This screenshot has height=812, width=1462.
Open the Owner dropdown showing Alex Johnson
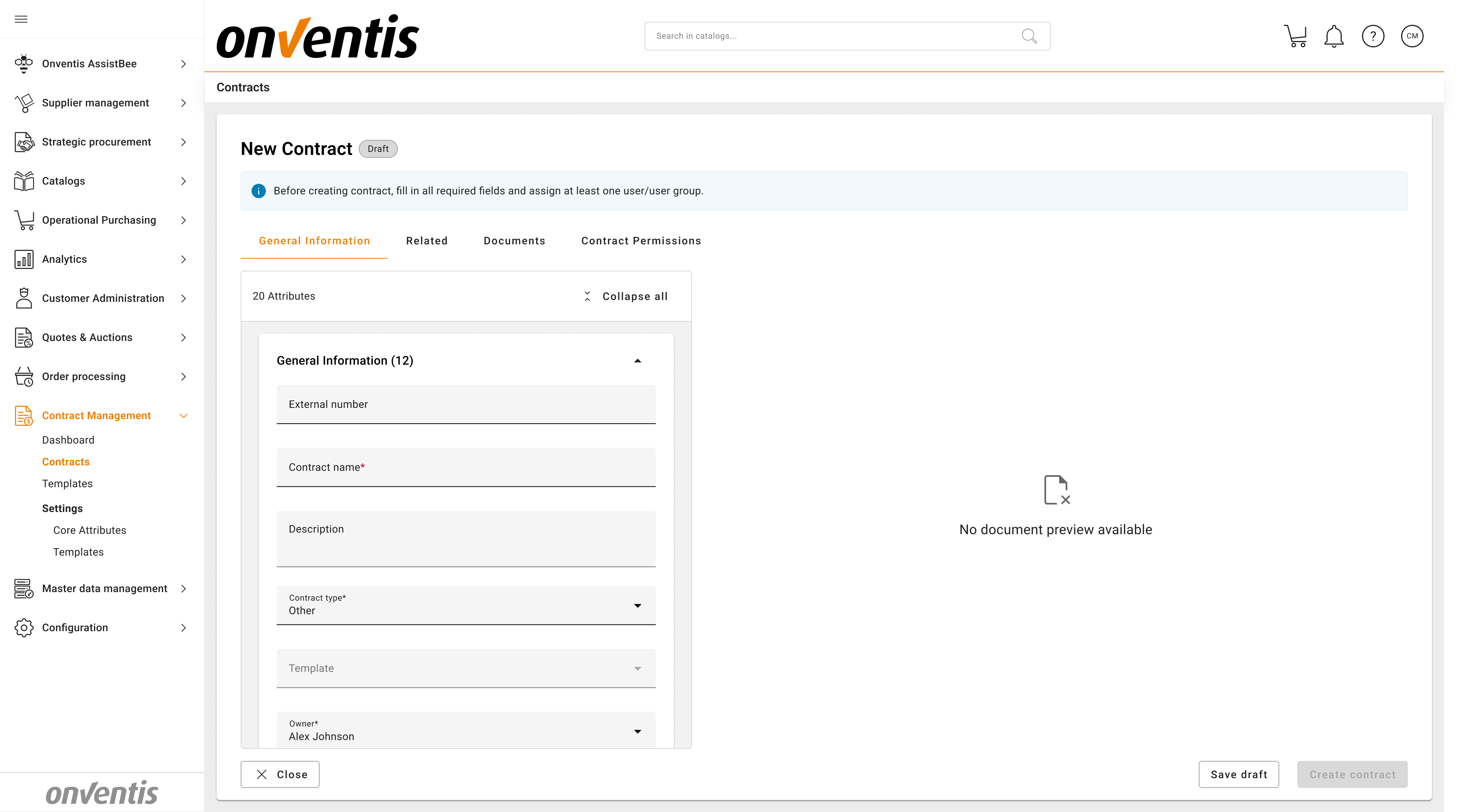point(637,732)
